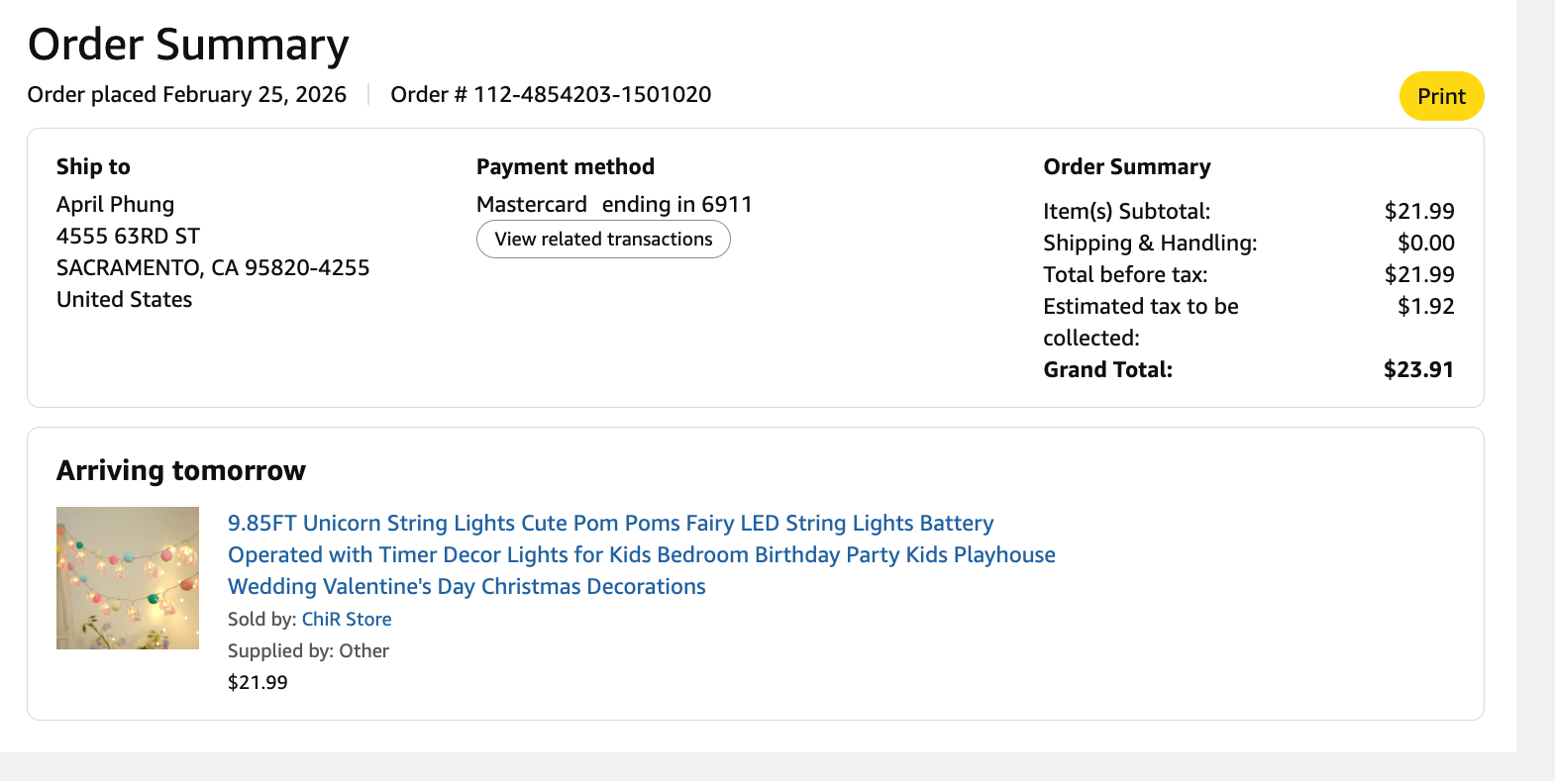Click the Arriving tomorrow heading
Image resolution: width=1555 pixels, height=784 pixels.
(x=181, y=470)
